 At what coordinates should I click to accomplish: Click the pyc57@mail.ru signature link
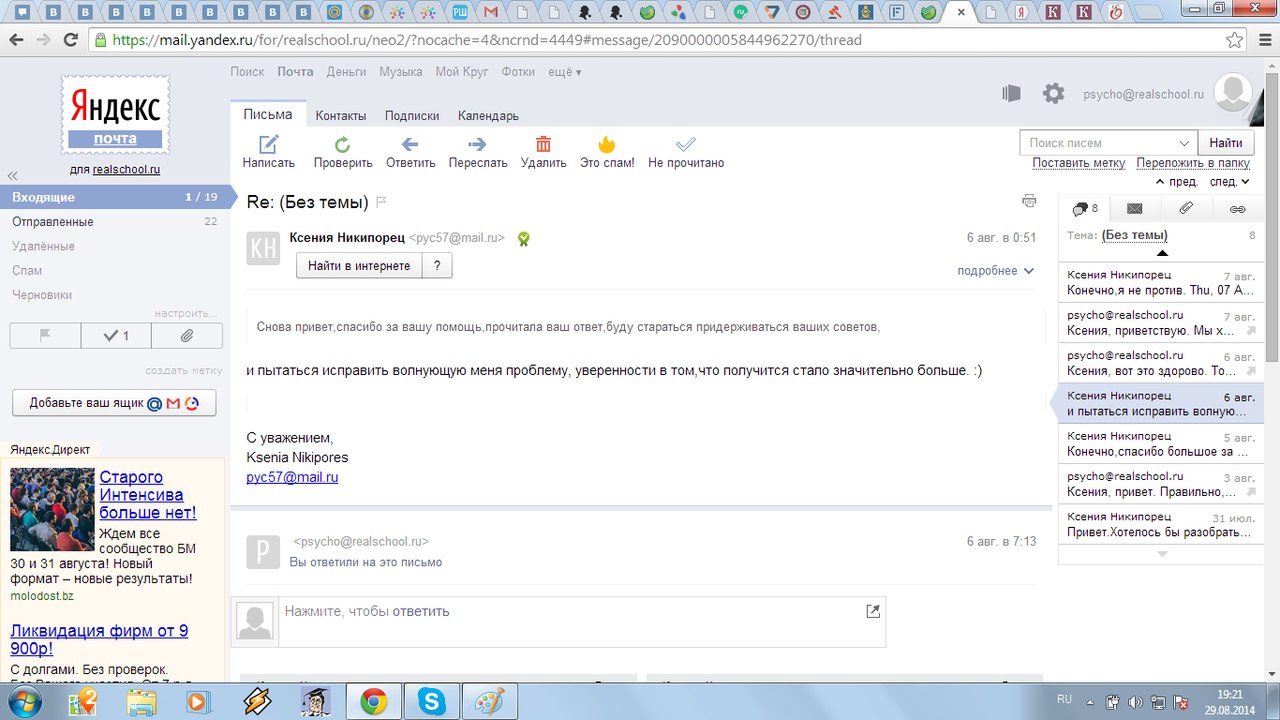[292, 478]
